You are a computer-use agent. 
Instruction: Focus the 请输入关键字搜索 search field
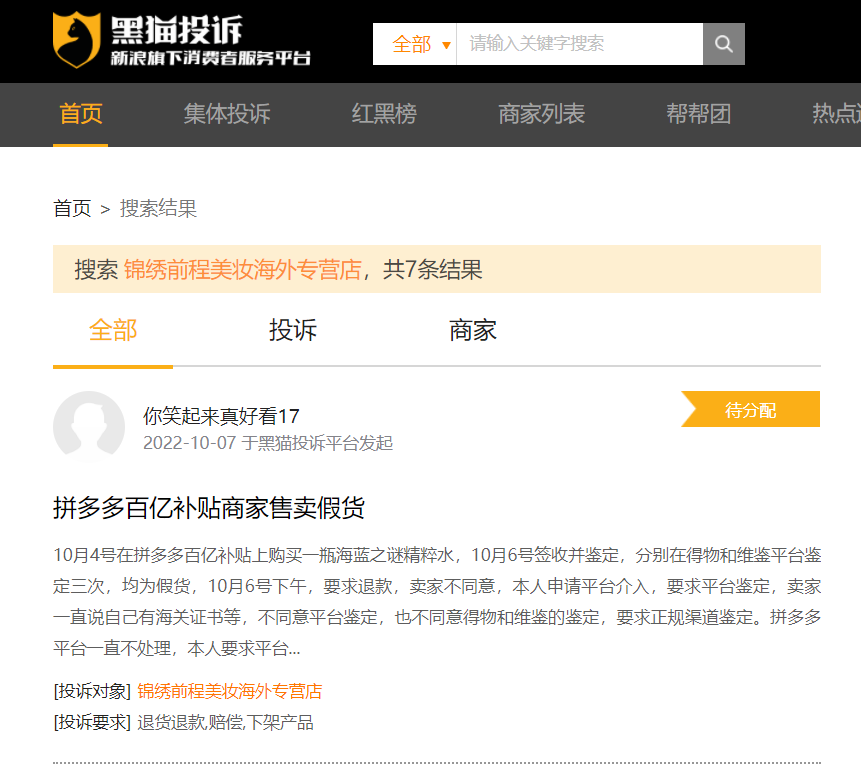tap(579, 44)
